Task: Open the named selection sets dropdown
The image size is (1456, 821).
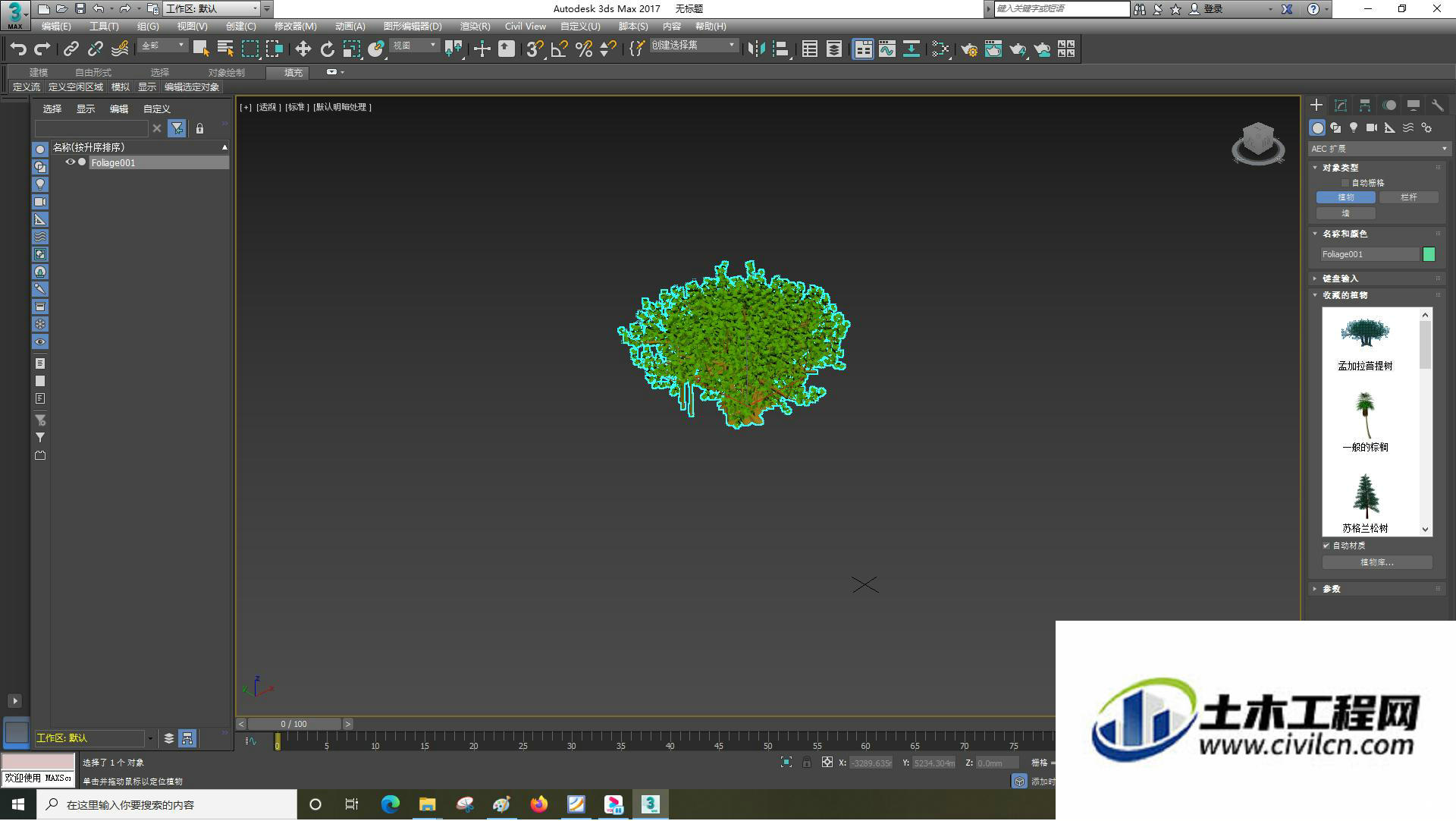Action: coord(693,46)
